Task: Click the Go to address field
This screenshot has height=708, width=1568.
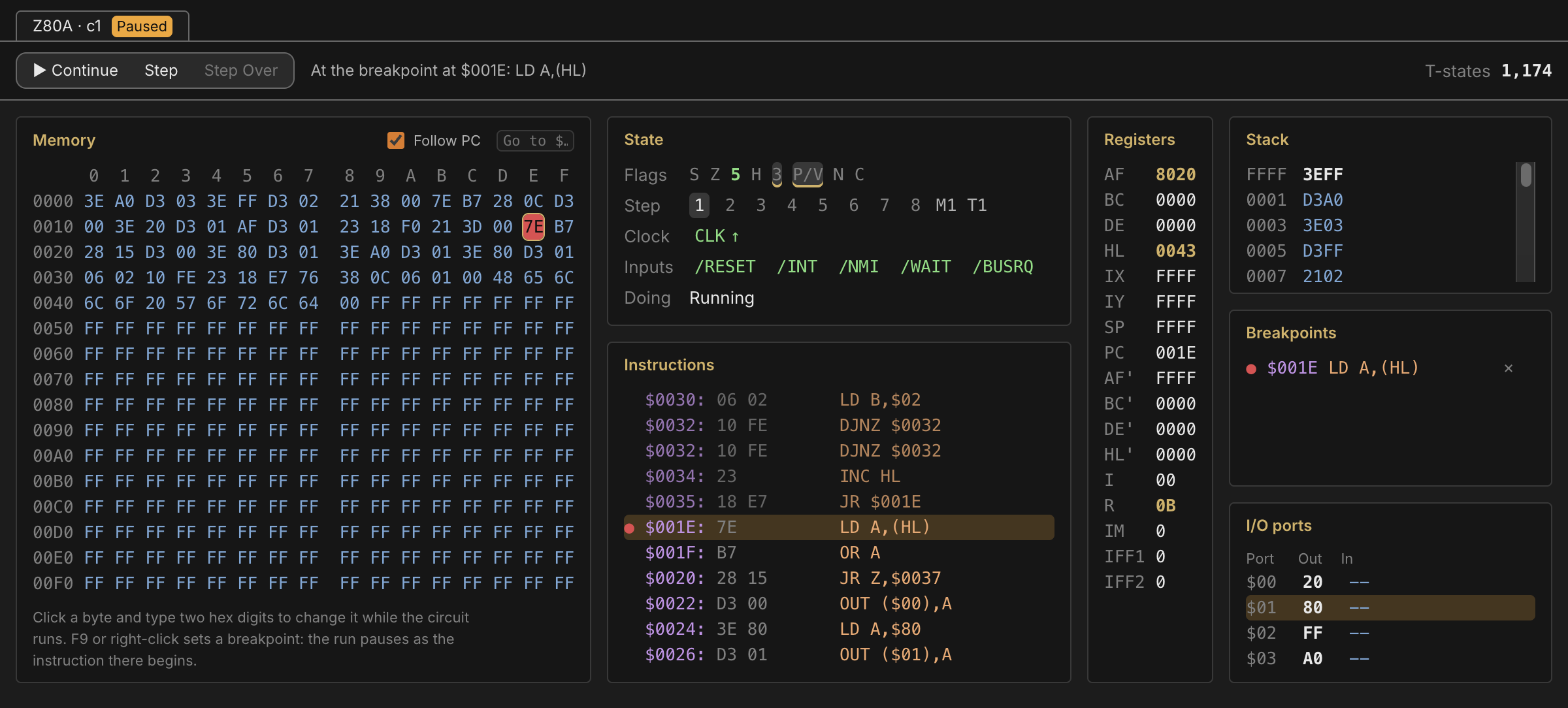Action: pyautogui.click(x=535, y=140)
